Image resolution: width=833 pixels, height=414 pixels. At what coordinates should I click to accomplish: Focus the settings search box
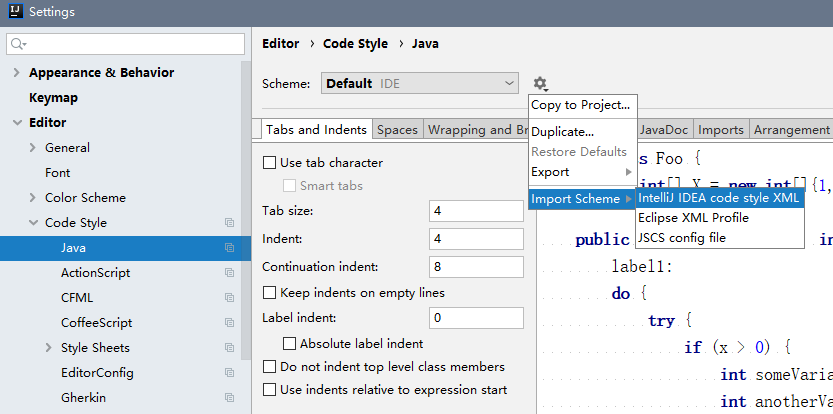125,44
